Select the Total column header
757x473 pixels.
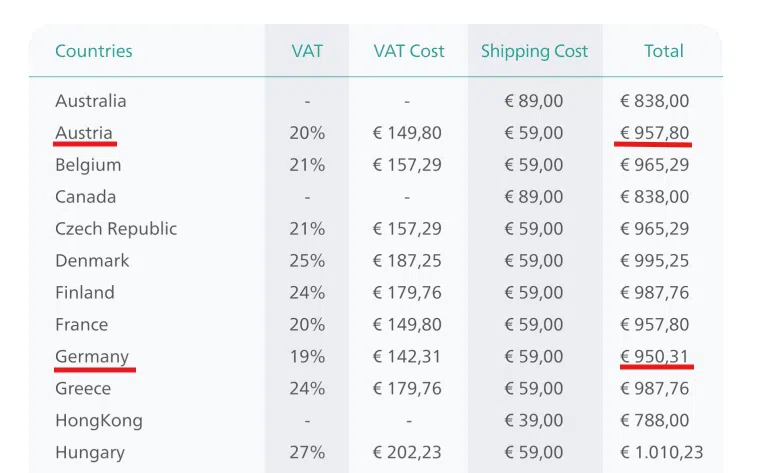coord(664,51)
